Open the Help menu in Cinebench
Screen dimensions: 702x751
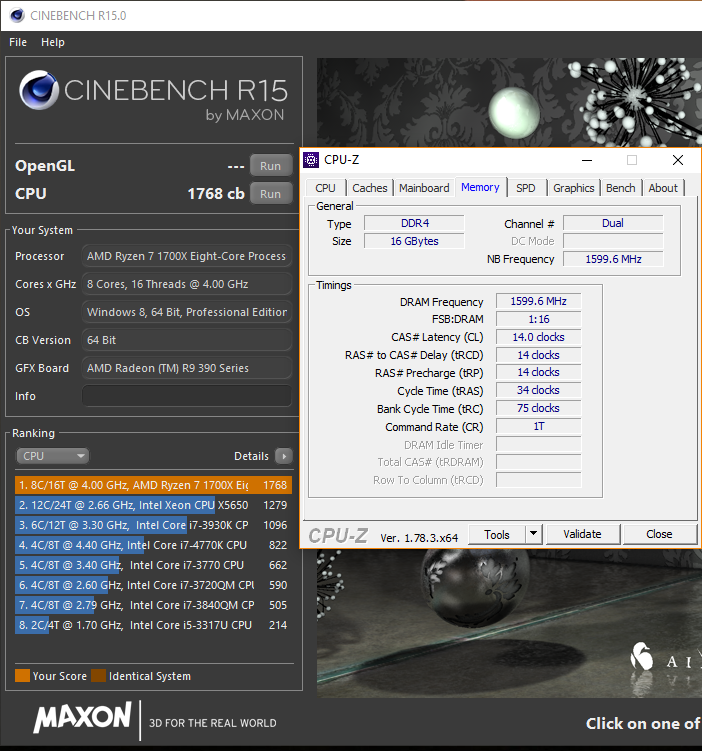[53, 42]
